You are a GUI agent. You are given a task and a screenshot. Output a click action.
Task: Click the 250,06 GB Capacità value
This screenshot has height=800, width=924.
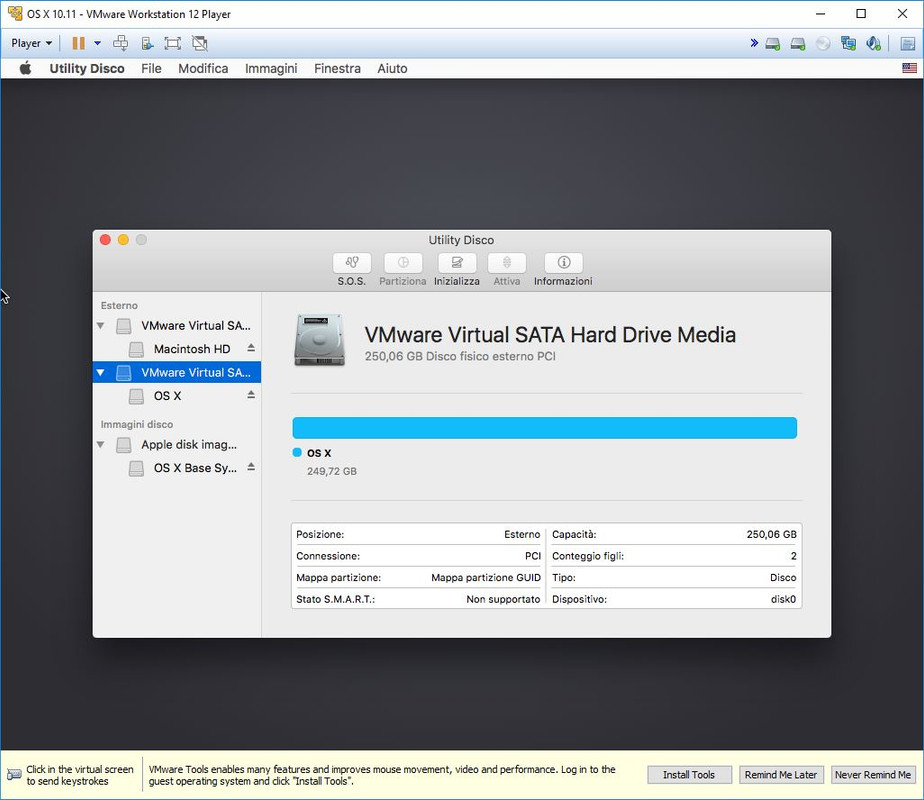point(771,534)
